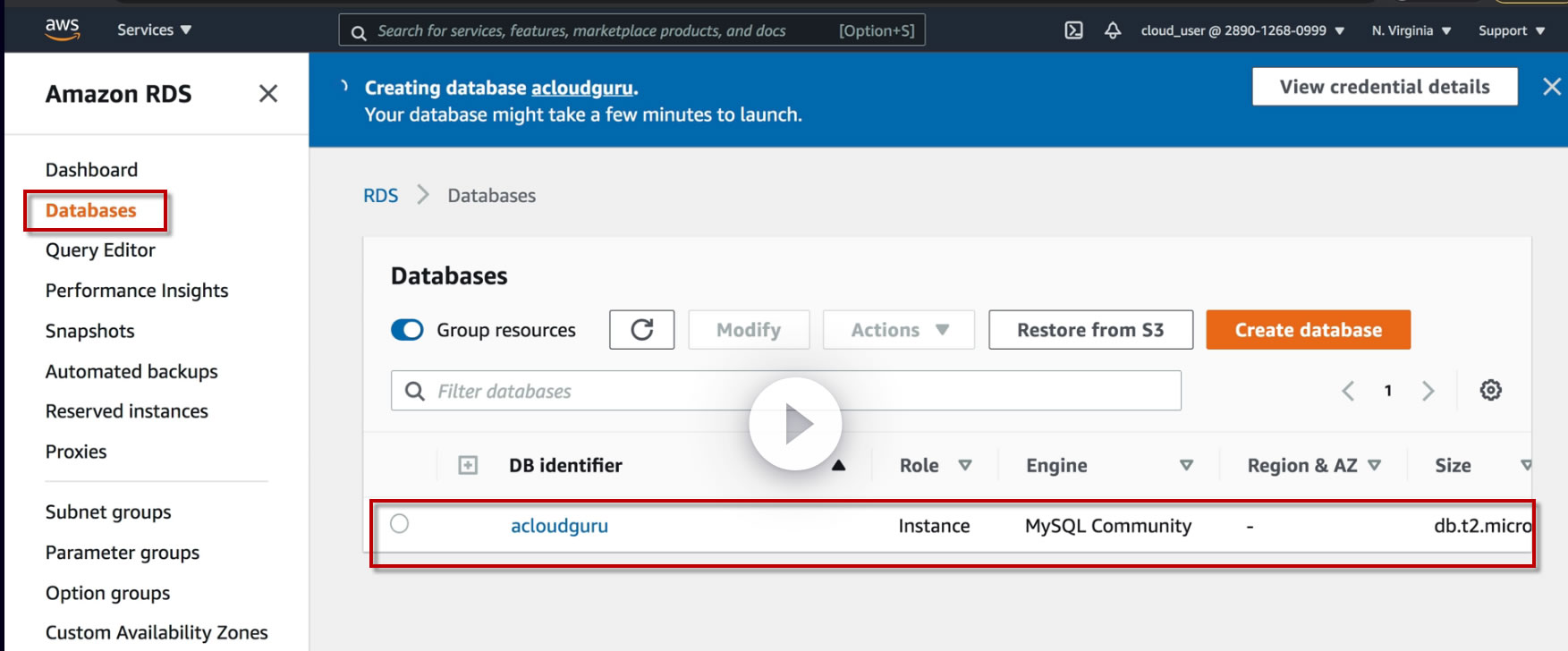Open AWS CloudShell terminal icon
This screenshot has height=651, width=1568.
pos(1074,30)
